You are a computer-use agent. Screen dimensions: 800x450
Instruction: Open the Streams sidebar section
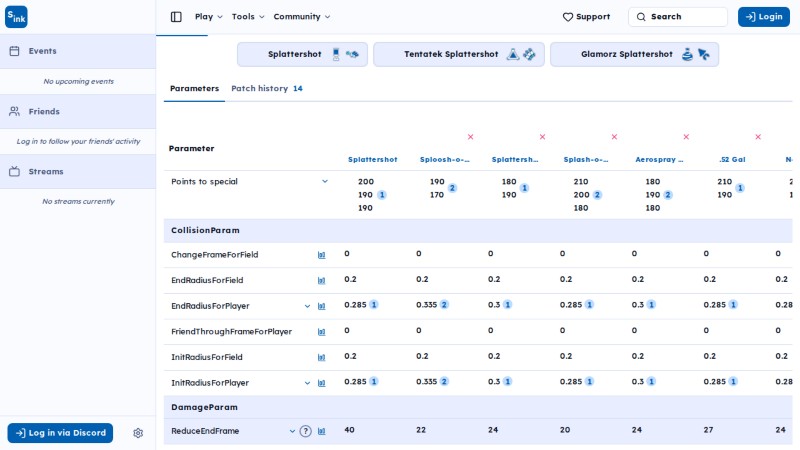coord(78,171)
